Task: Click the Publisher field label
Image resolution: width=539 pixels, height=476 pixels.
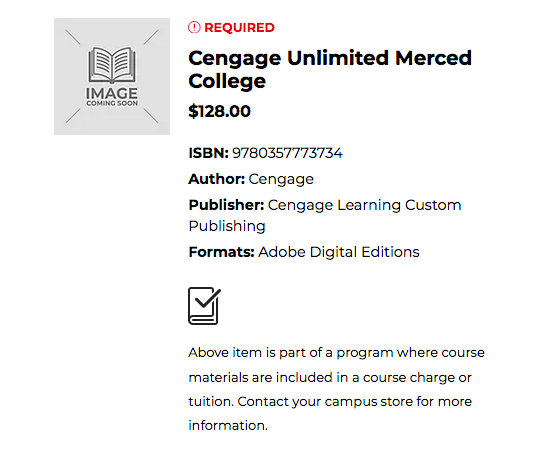Action: (x=226, y=205)
